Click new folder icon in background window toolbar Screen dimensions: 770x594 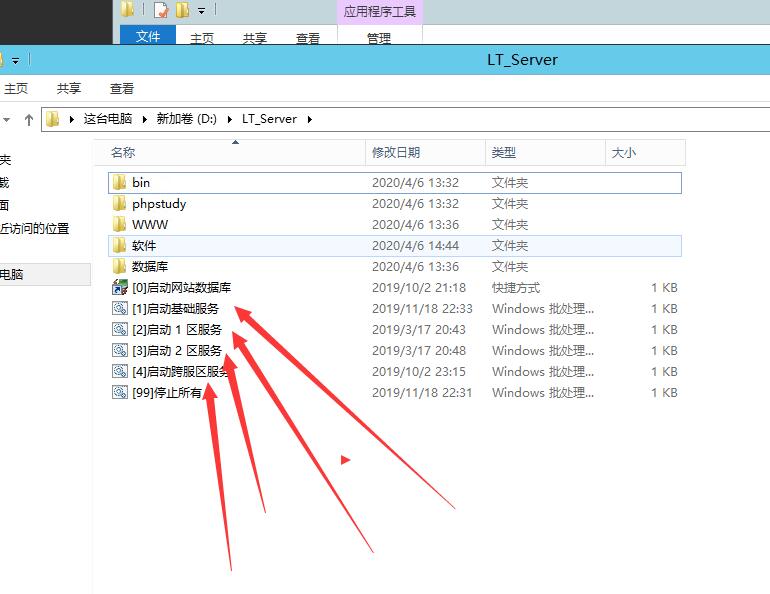click(182, 9)
